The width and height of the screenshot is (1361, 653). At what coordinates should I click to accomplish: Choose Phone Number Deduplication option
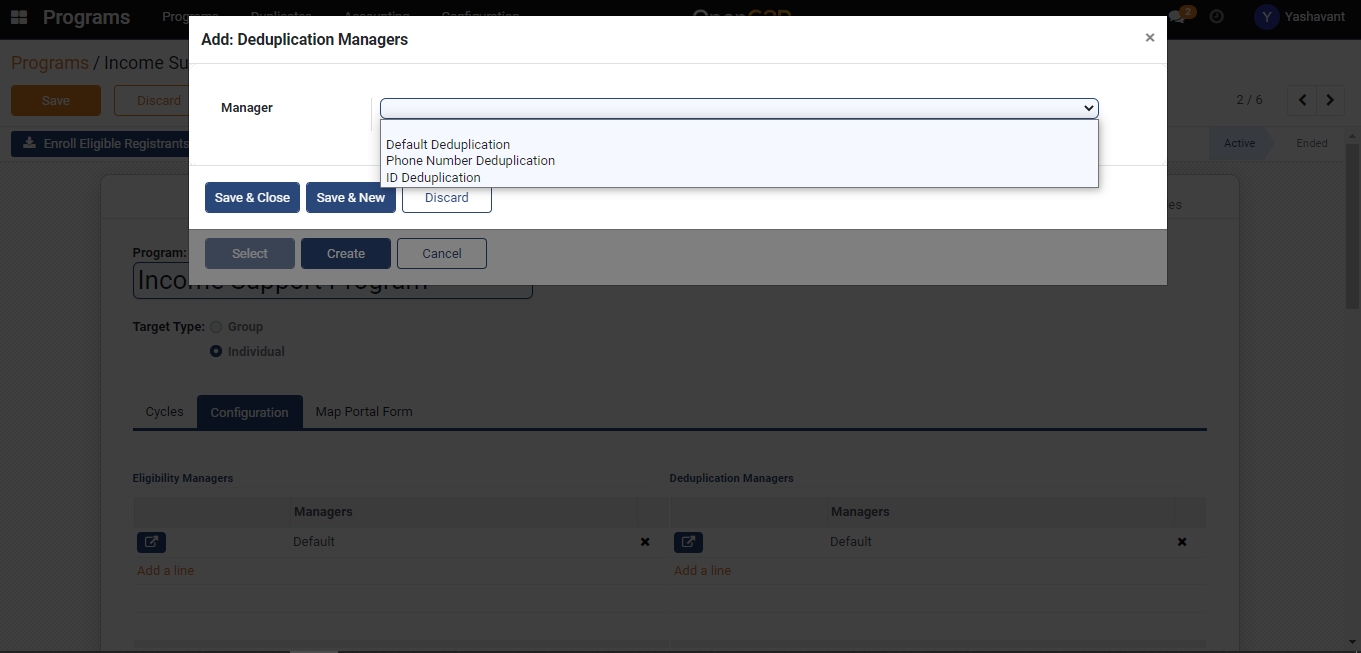point(470,161)
